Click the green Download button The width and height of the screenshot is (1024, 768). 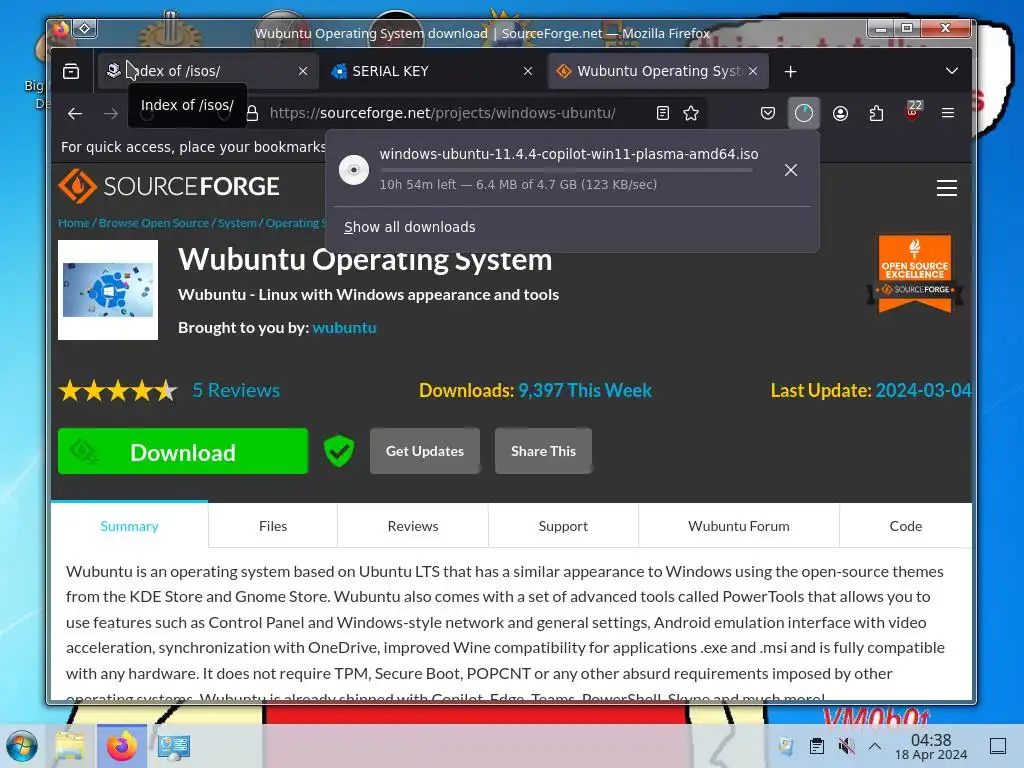tap(183, 451)
